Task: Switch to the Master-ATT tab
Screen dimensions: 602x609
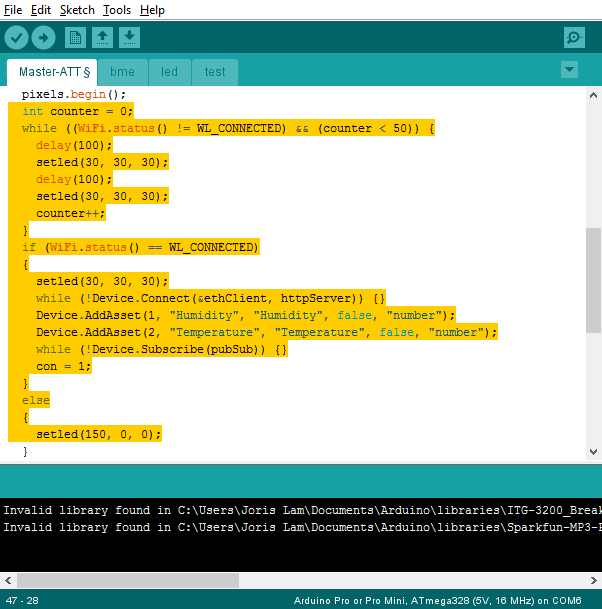Action: pos(52,72)
